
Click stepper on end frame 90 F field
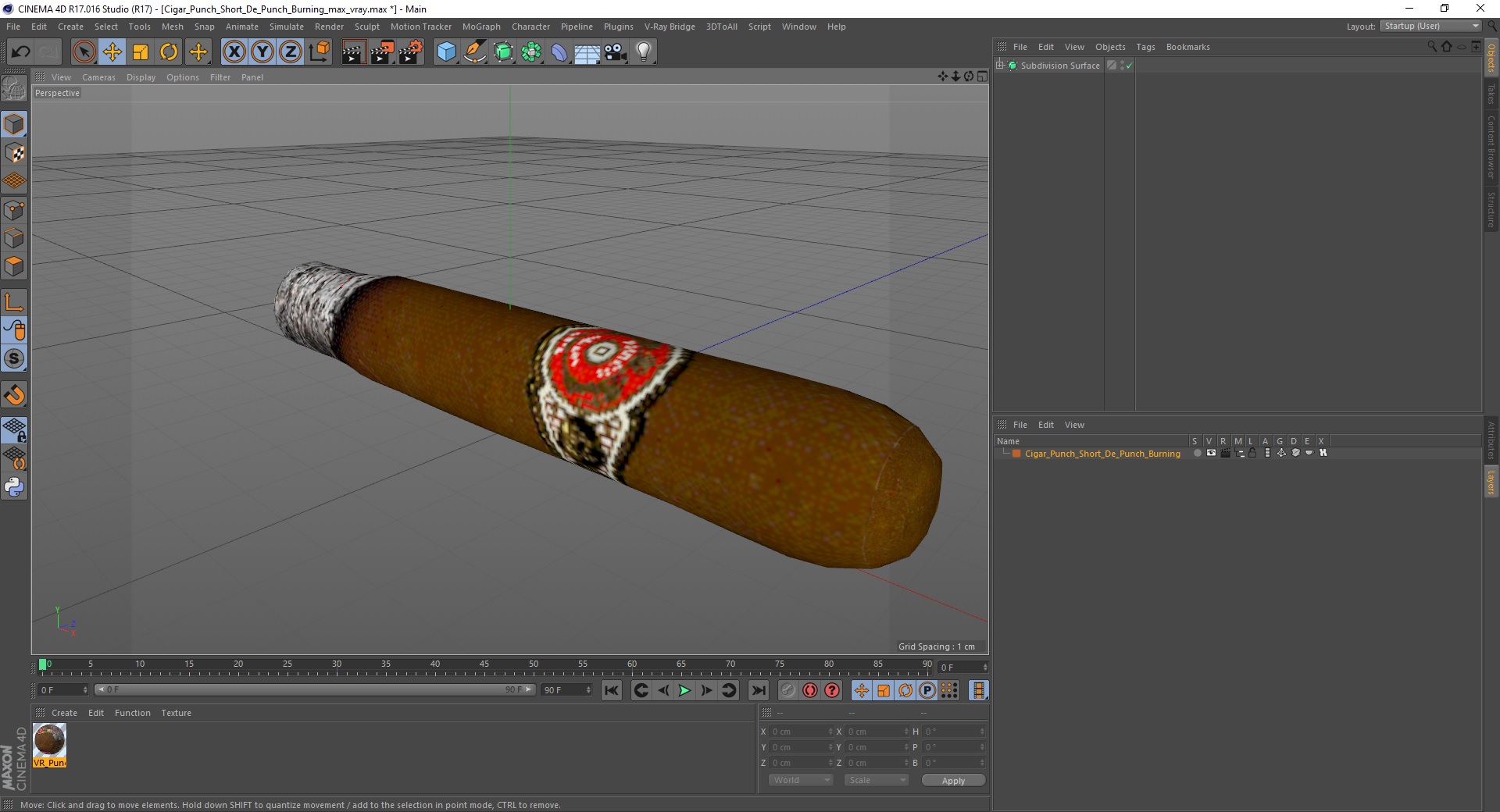(x=588, y=690)
